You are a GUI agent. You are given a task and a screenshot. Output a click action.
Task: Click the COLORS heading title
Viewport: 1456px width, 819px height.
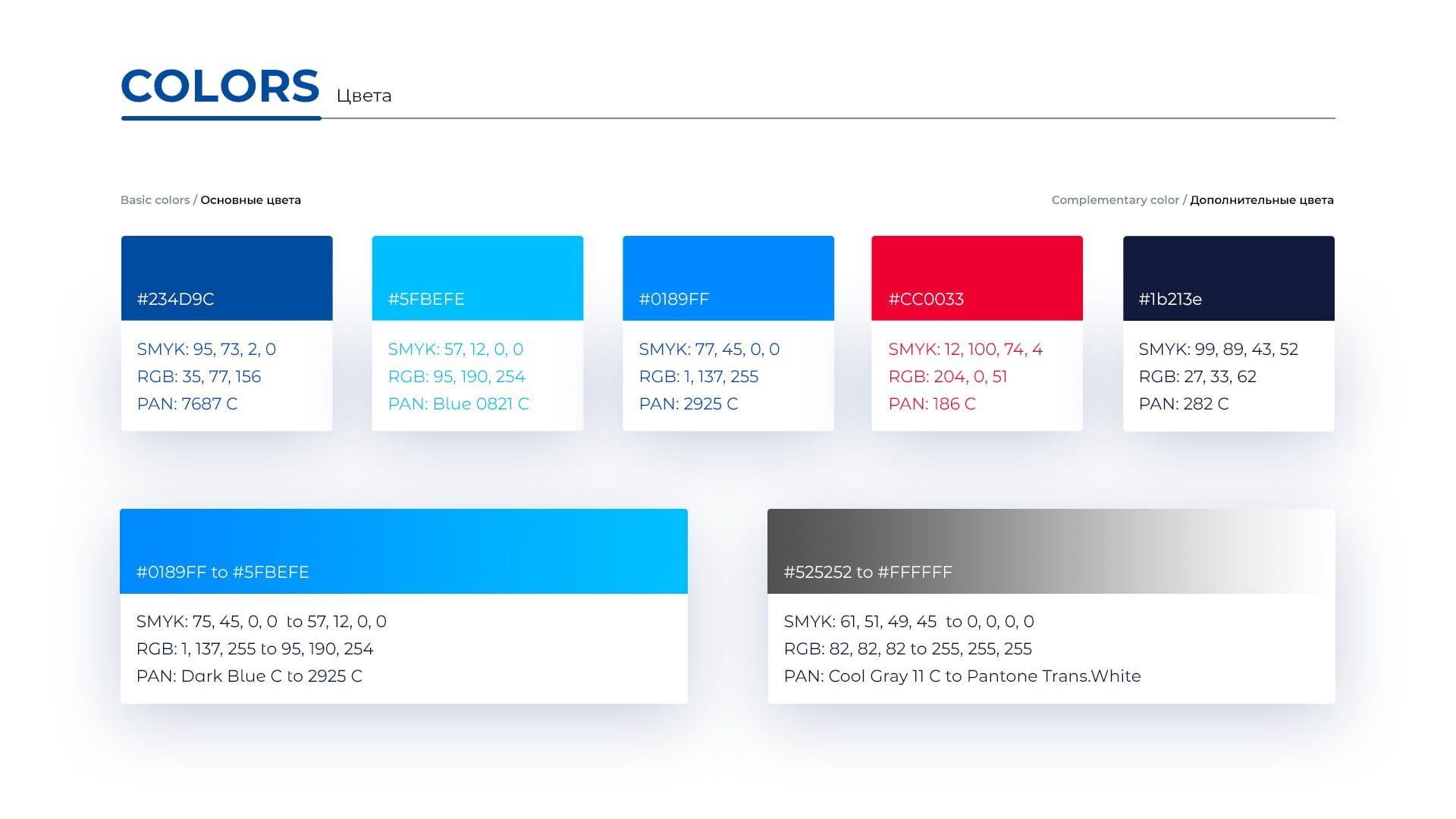[220, 86]
